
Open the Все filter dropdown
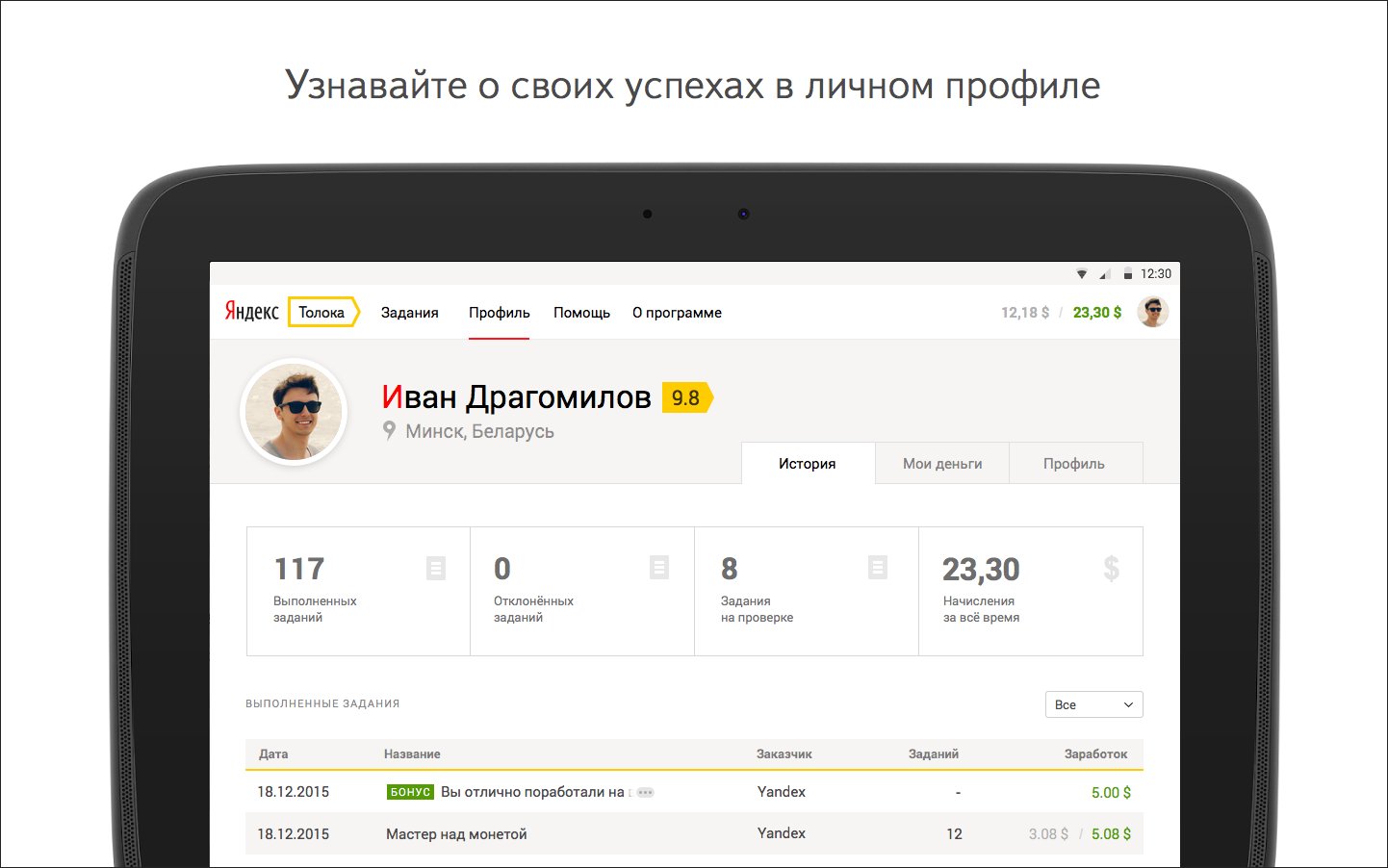point(1093,704)
